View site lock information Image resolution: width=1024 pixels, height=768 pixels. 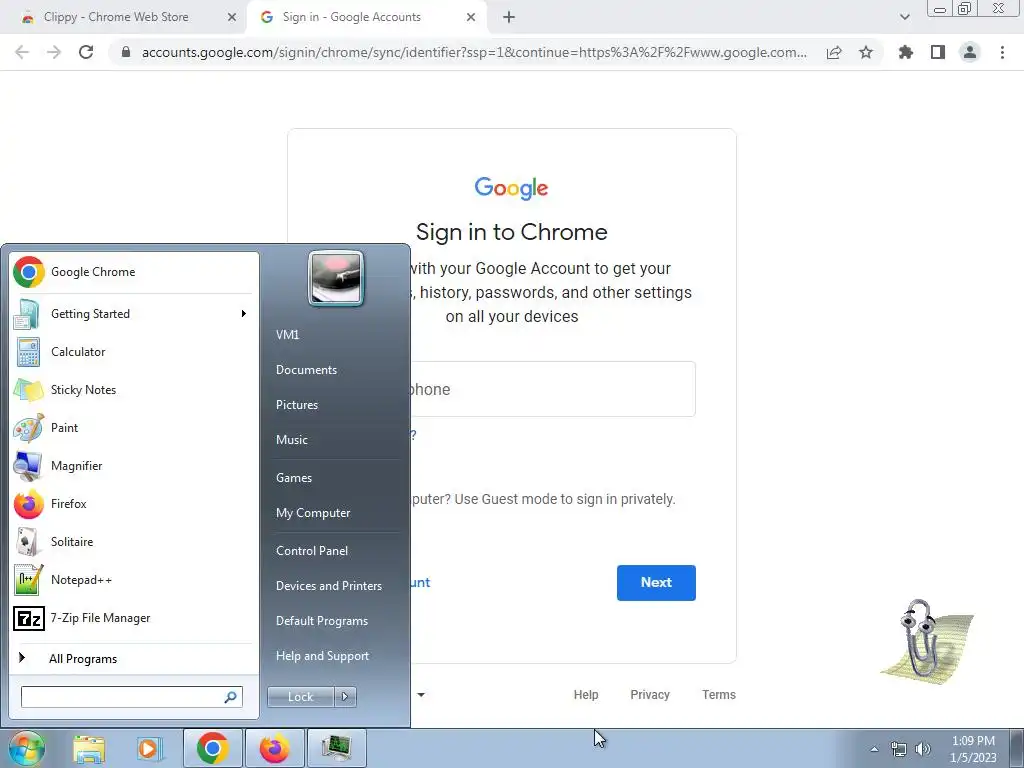click(x=126, y=52)
